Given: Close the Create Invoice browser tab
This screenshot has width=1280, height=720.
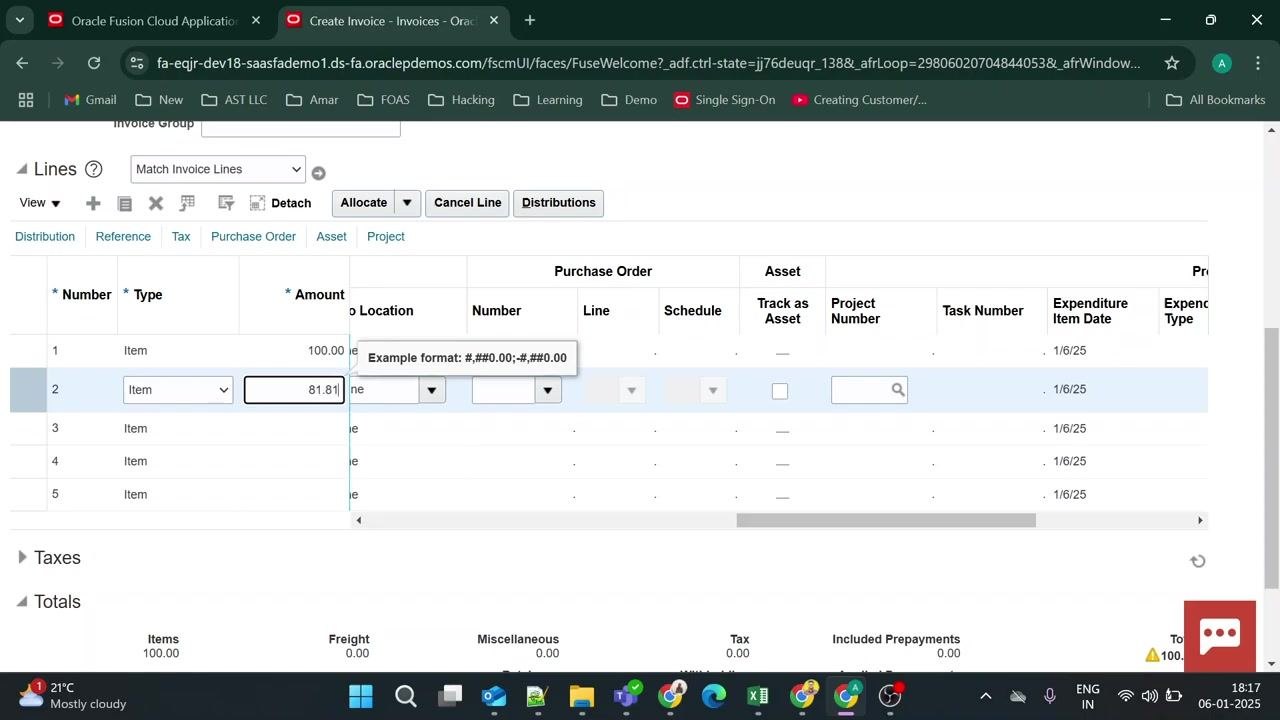Looking at the screenshot, I should [x=494, y=20].
